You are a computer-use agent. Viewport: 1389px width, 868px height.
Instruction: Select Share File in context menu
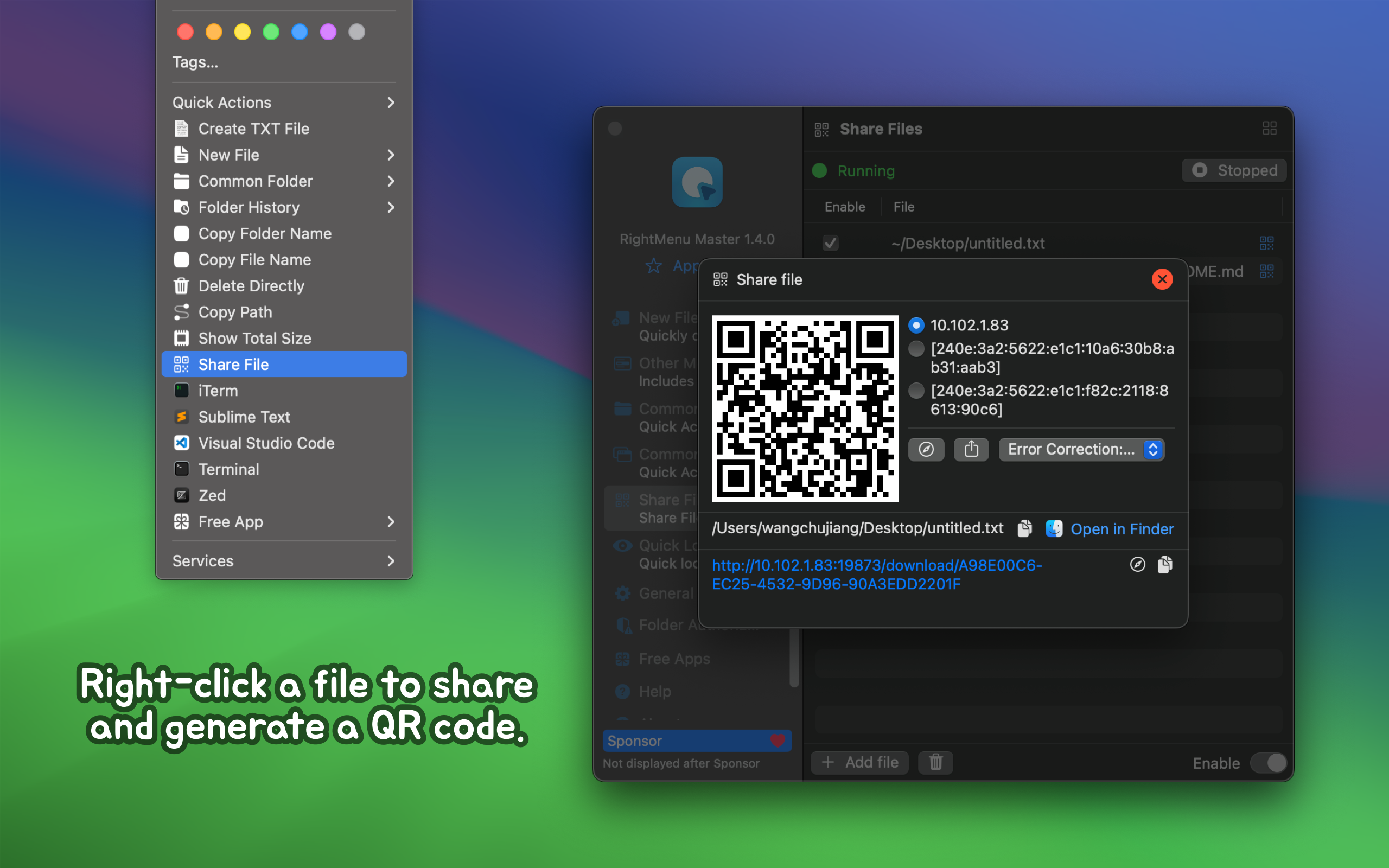coord(284,365)
